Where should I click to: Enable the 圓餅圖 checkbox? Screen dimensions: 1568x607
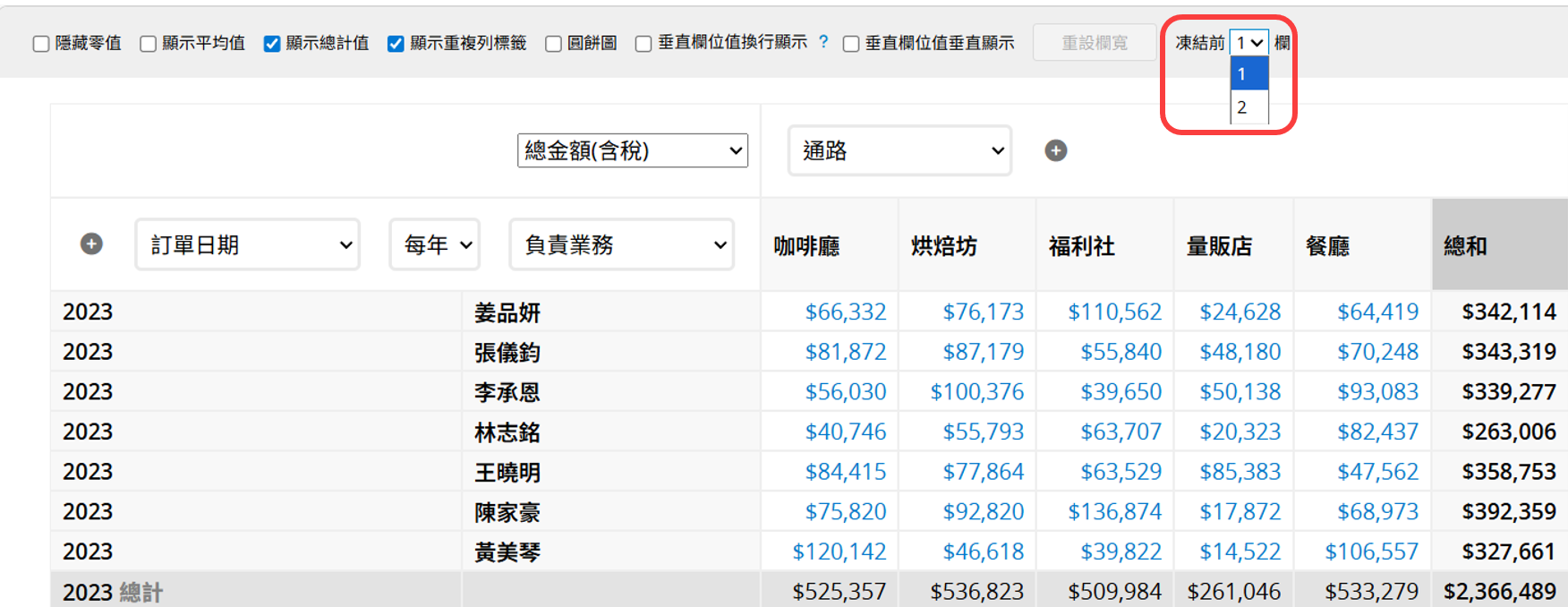click(x=553, y=44)
